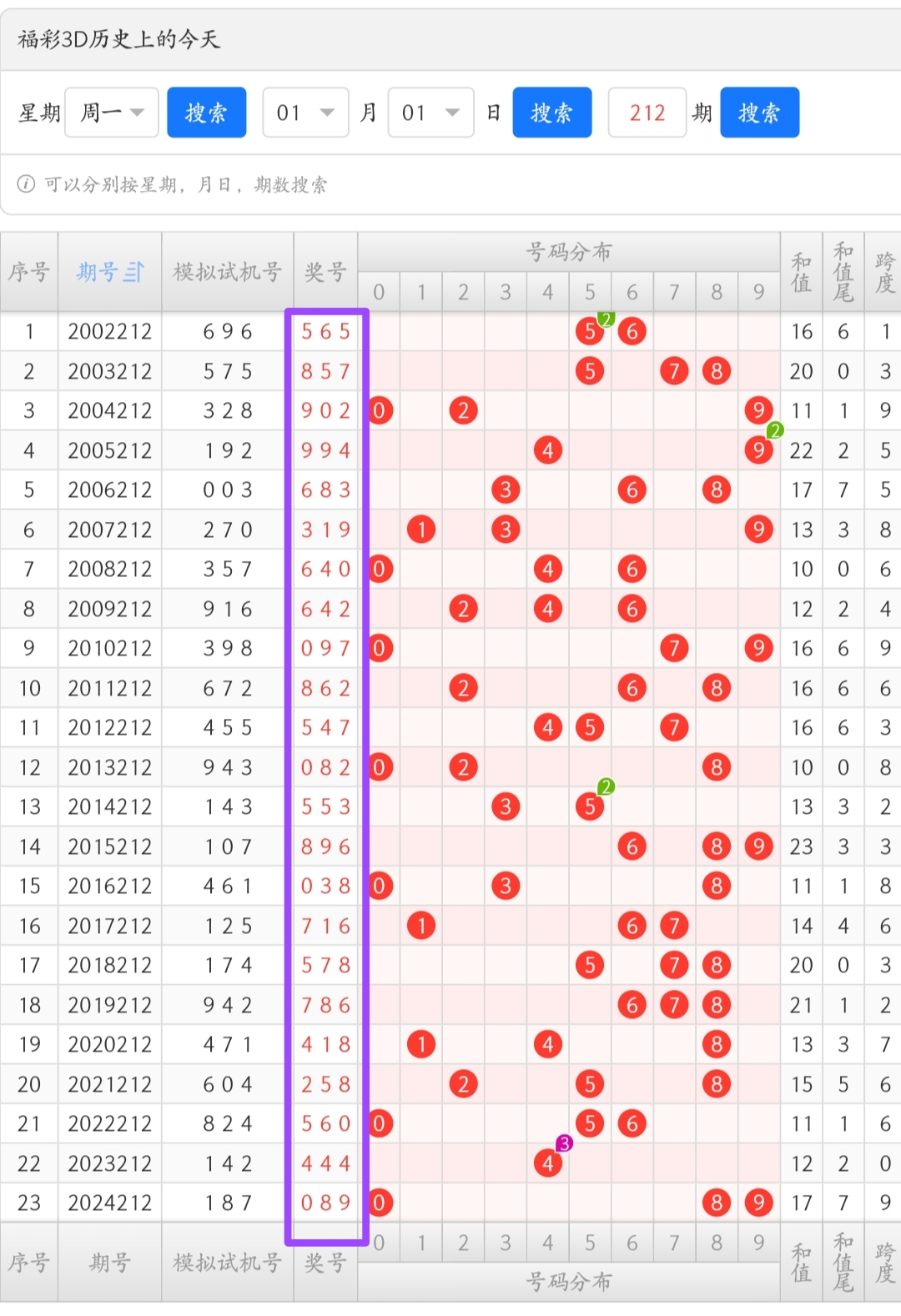The image size is (901, 1316).
Task: Select issue number 2024212
Action: click(110, 1203)
